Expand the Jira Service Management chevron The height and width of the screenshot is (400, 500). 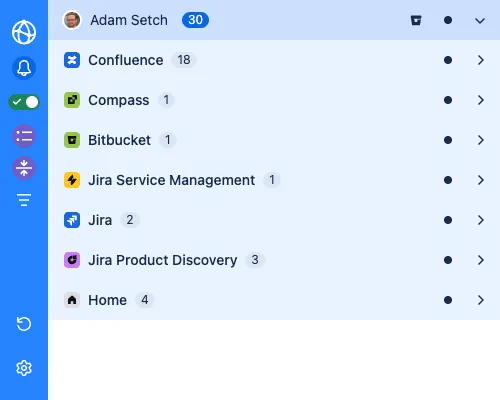point(481,180)
